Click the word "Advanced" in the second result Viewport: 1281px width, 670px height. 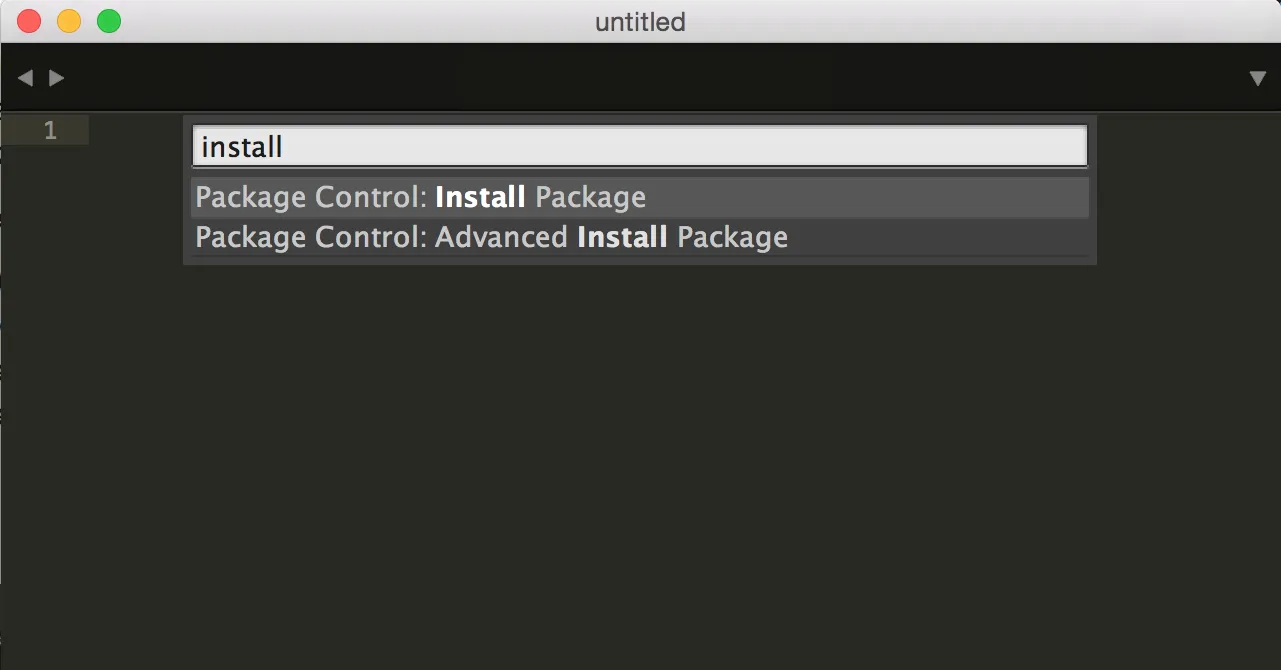tap(501, 237)
